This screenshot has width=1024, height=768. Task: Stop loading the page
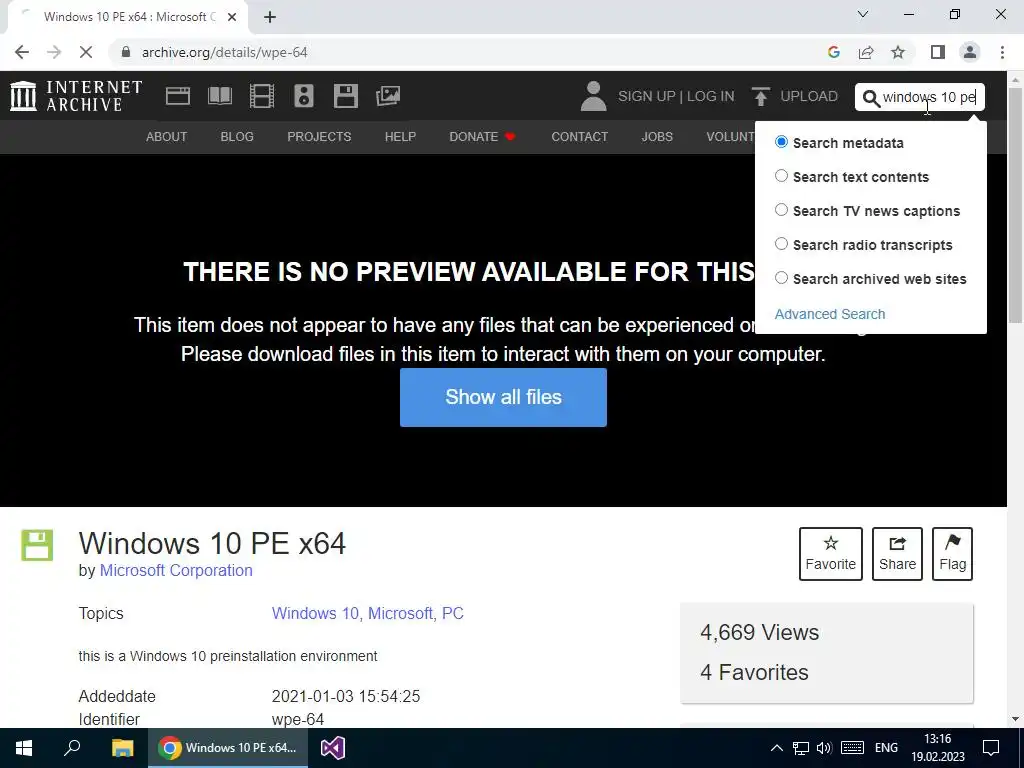click(x=86, y=52)
